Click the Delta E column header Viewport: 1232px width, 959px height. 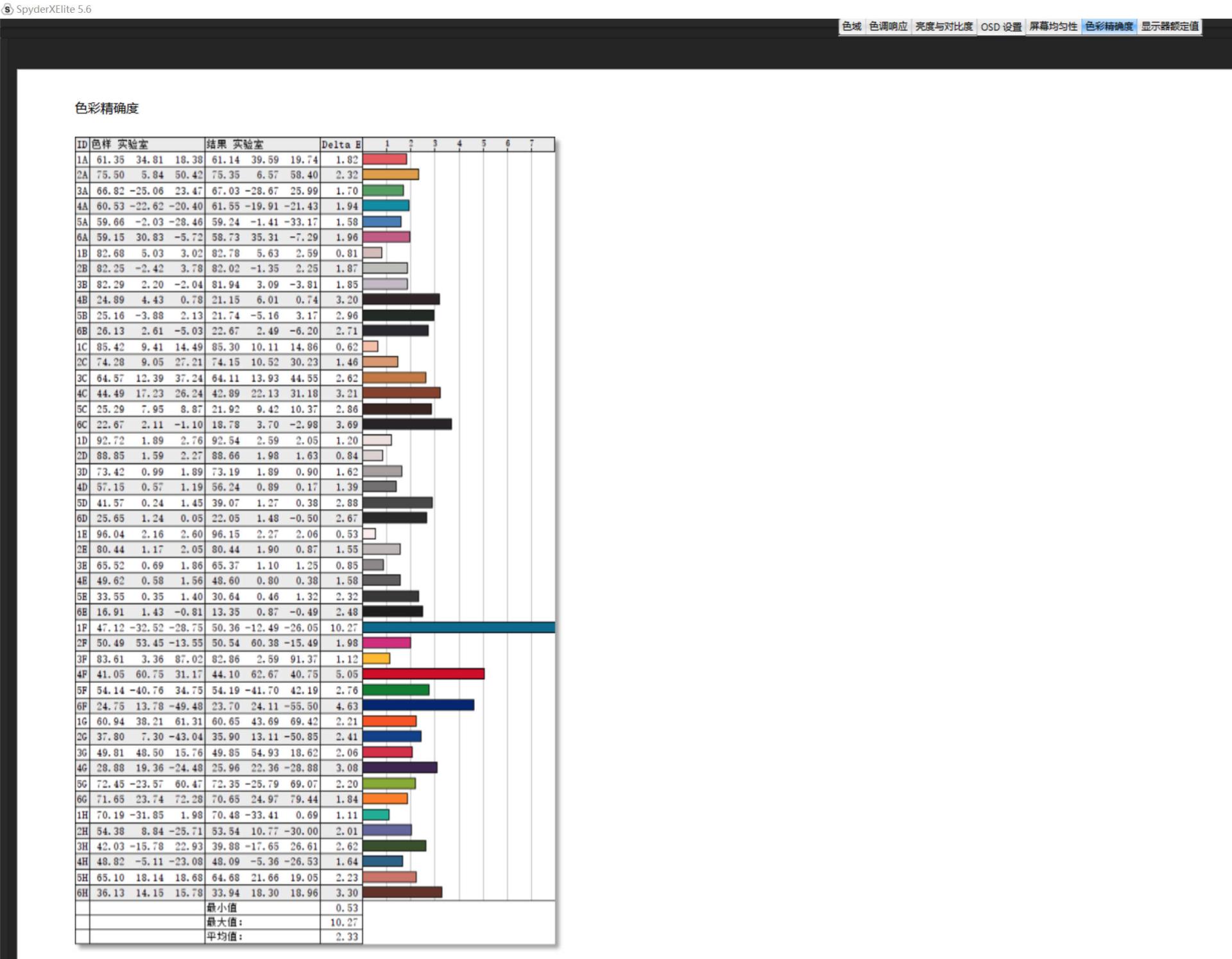coord(341,144)
